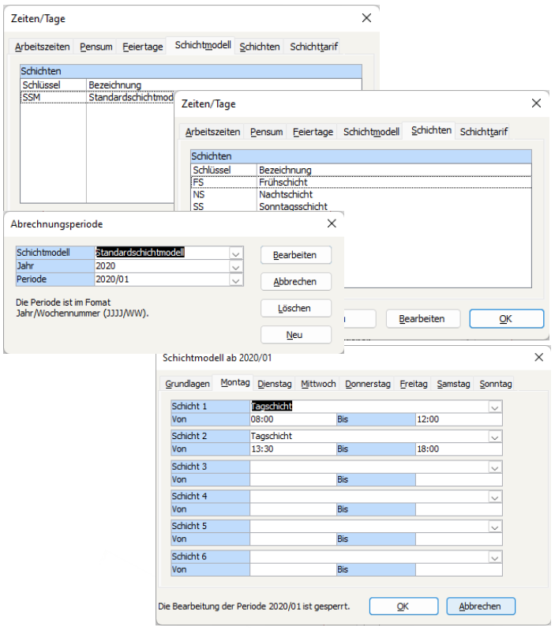Screen dimensions: 555x631
Task: Click Abbrechen in the Schichtmodell window
Action: point(481,606)
